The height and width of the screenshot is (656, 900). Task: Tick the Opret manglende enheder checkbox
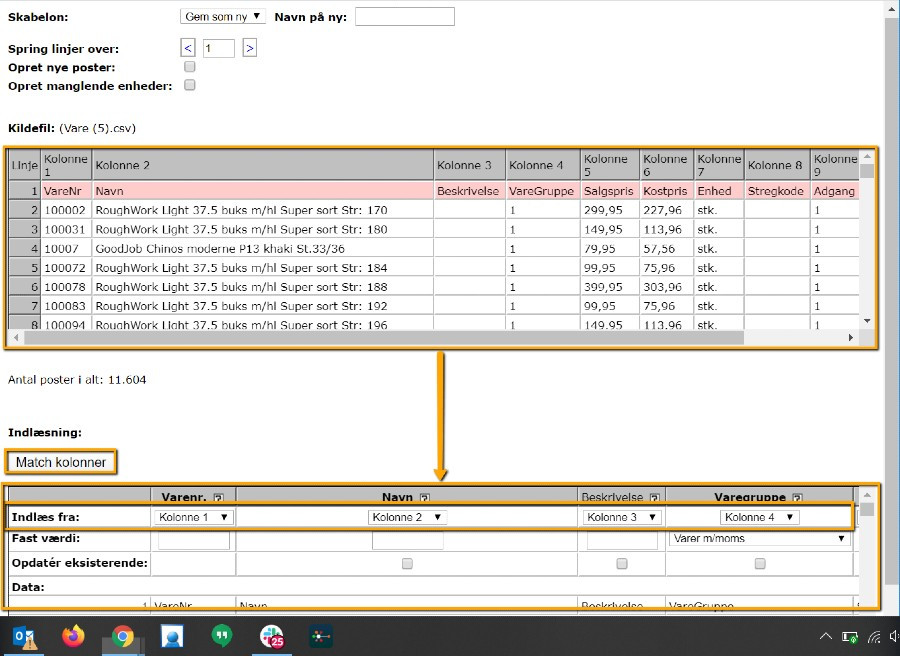click(190, 85)
